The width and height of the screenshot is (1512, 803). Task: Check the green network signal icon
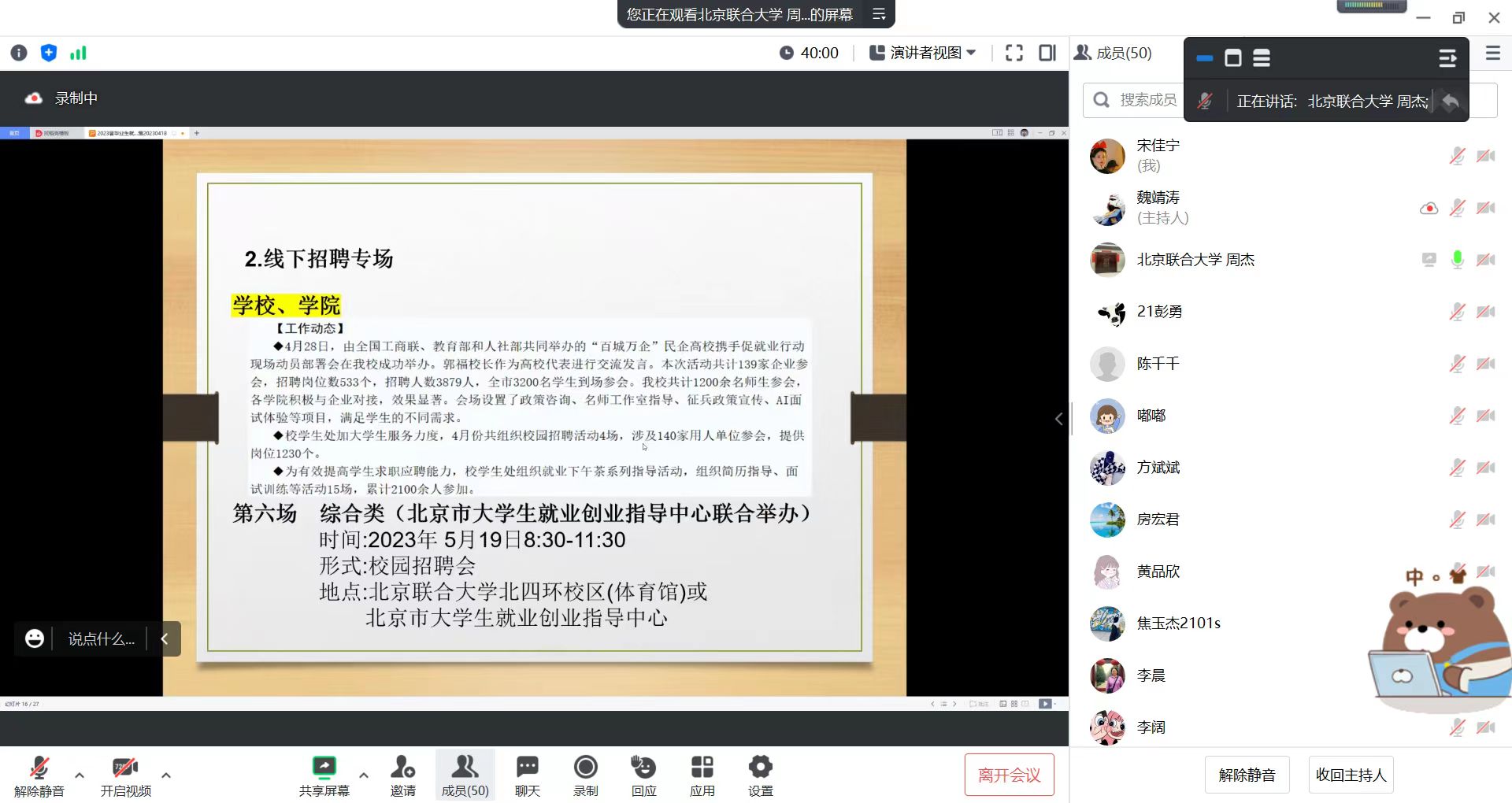(x=78, y=53)
